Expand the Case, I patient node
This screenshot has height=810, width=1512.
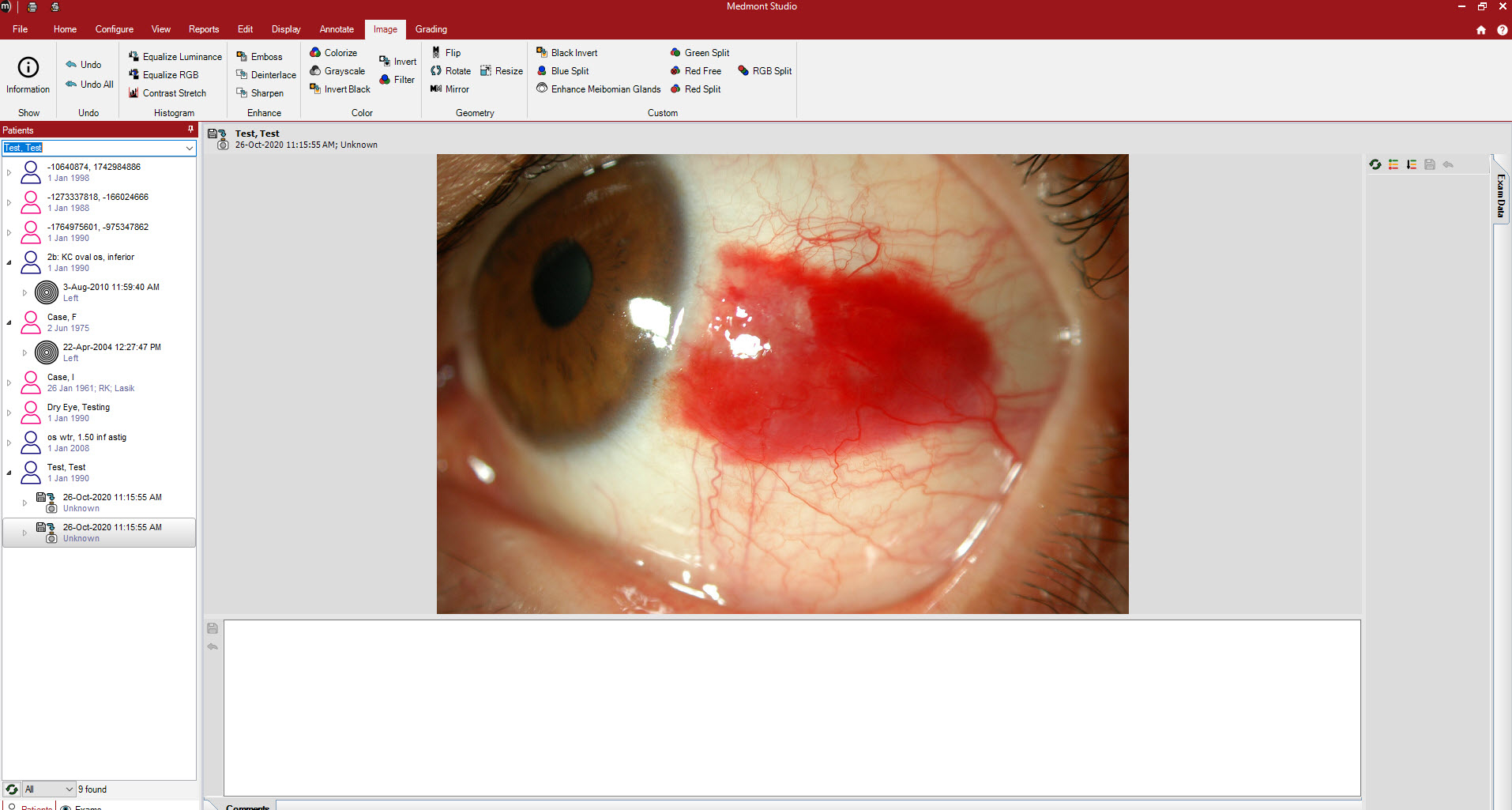[9, 382]
